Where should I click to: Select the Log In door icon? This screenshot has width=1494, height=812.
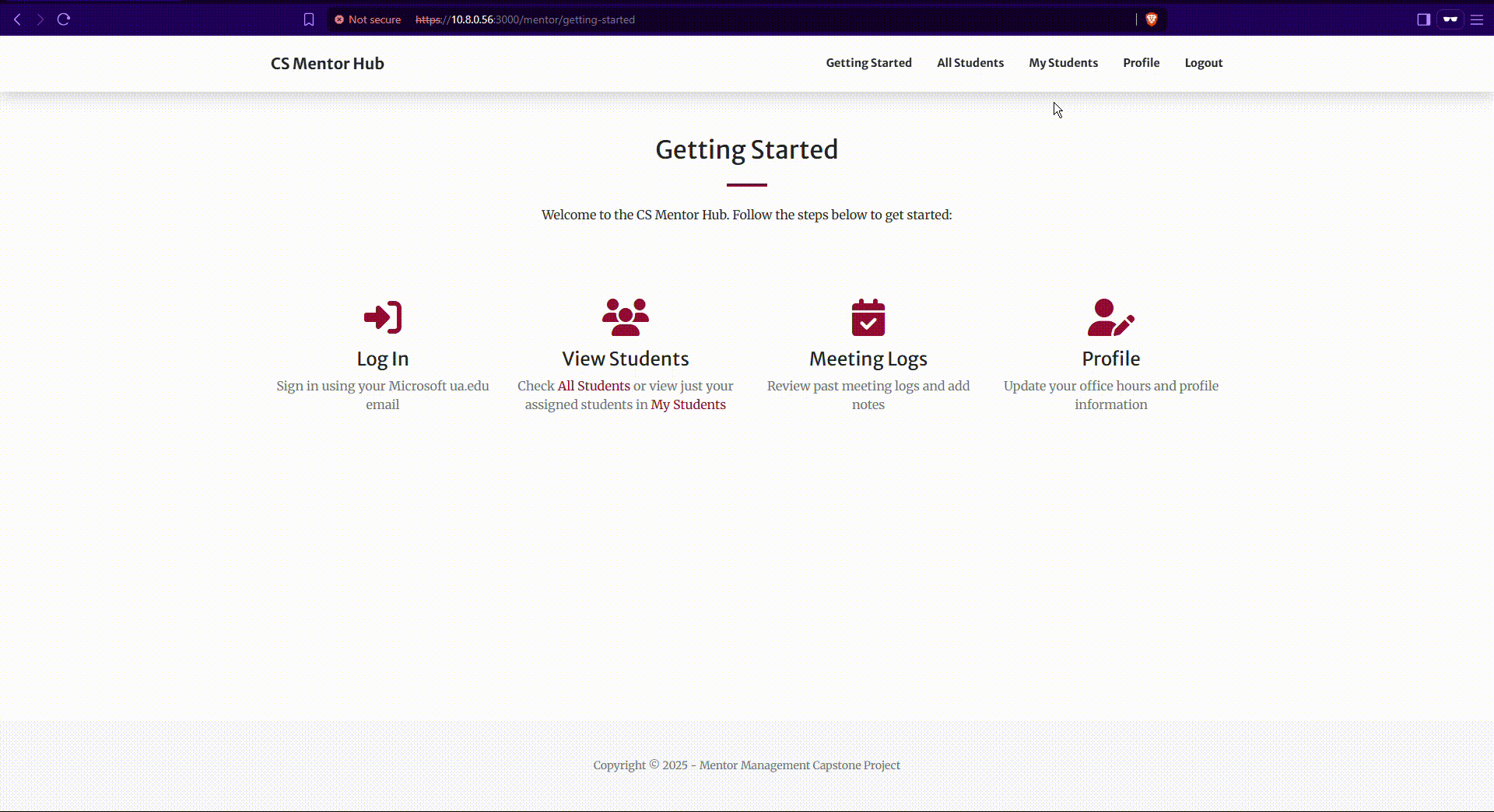point(381,317)
